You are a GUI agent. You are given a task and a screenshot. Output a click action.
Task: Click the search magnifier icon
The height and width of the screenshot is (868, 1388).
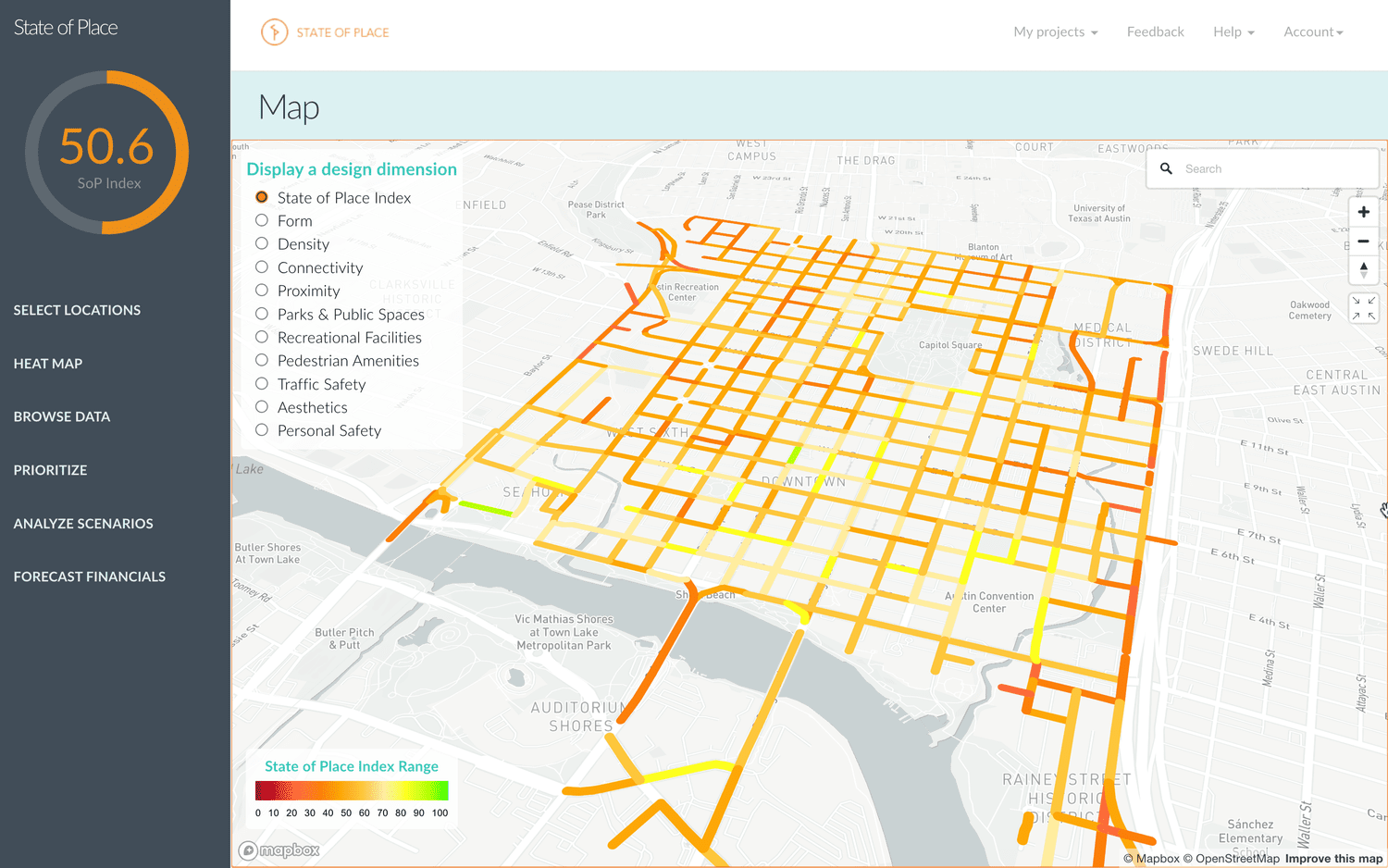pyautogui.click(x=1166, y=168)
